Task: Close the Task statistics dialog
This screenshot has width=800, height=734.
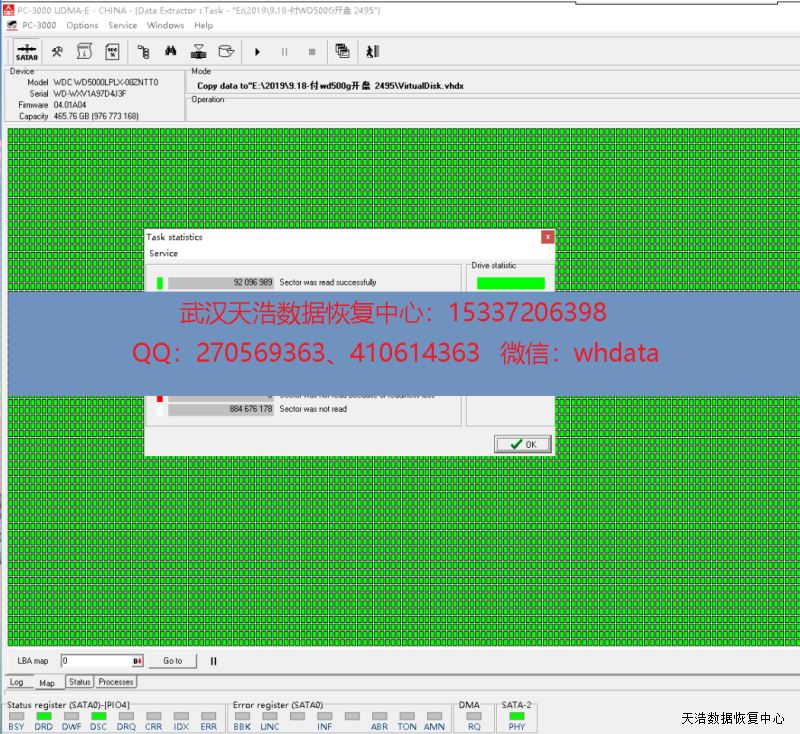Action: click(547, 237)
